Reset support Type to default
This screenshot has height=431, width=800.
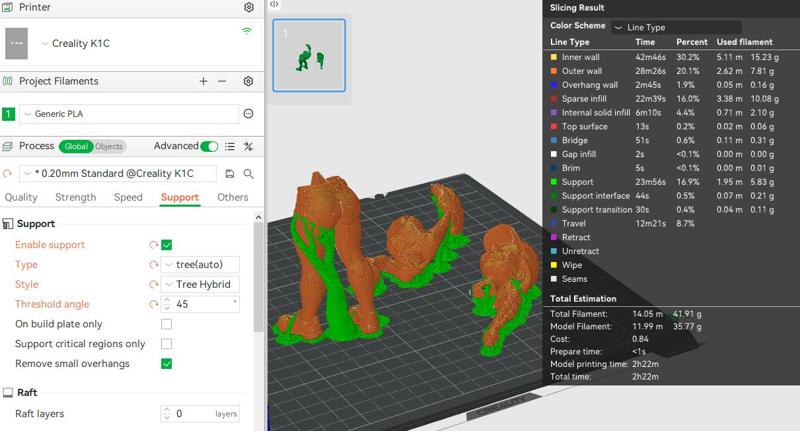pyautogui.click(x=153, y=265)
